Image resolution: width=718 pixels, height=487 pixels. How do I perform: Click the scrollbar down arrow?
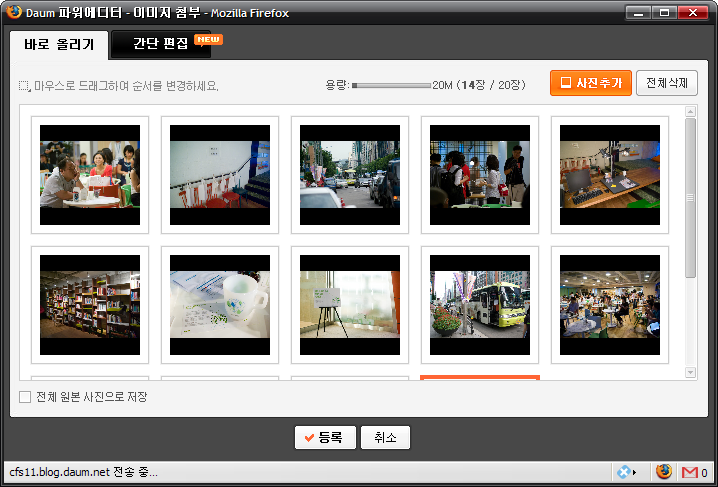691,373
